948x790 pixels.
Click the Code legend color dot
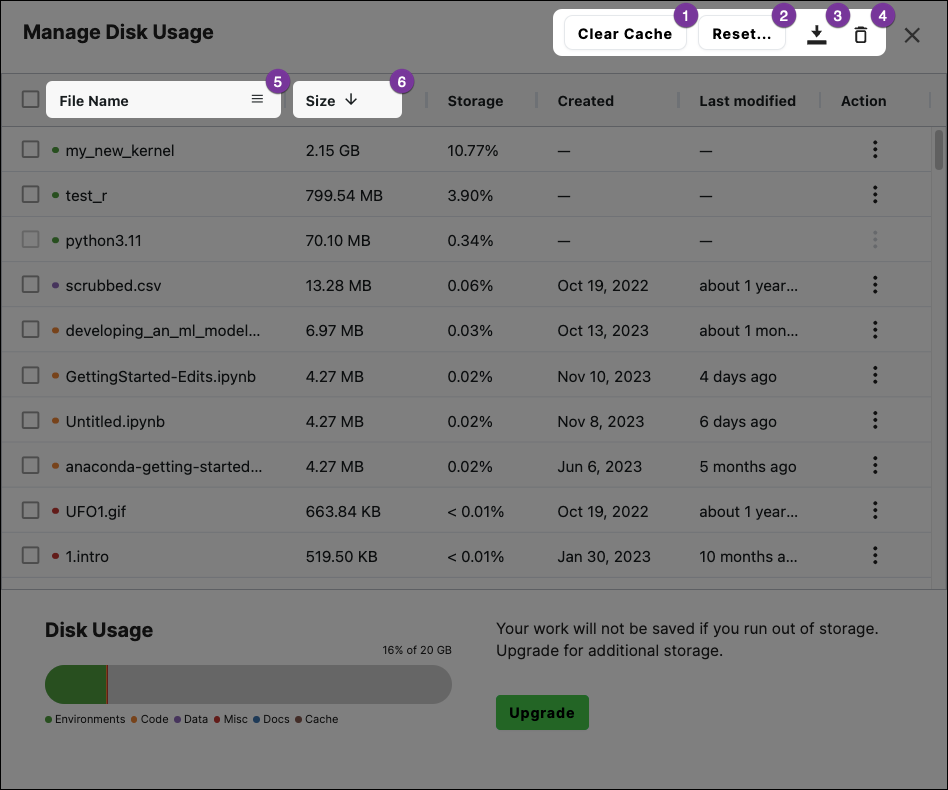tap(134, 719)
